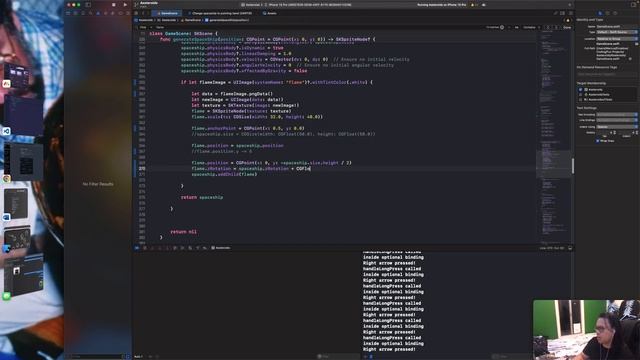Click the yellow warning icon in the activity bar
This screenshot has width=640, height=360.
(x=472, y=5)
